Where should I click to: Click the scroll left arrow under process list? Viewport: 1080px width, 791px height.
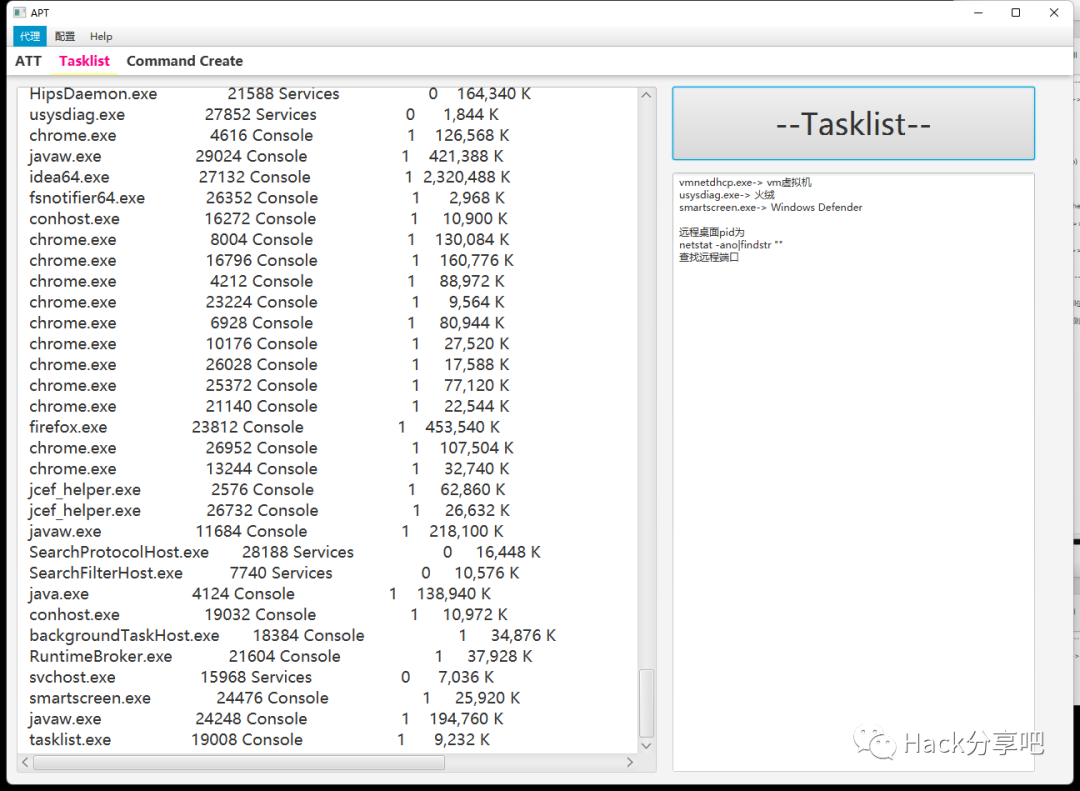pos(25,762)
